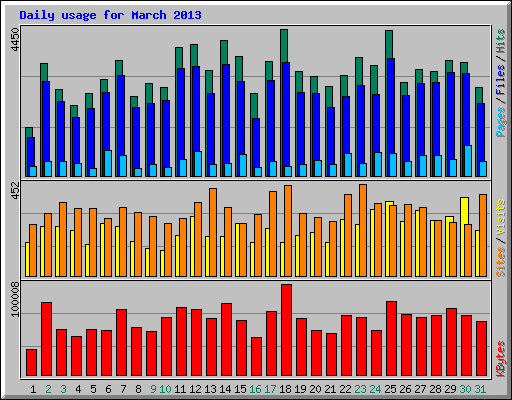
Task: Click day label '1' on the x-axis
Action: click(x=33, y=389)
